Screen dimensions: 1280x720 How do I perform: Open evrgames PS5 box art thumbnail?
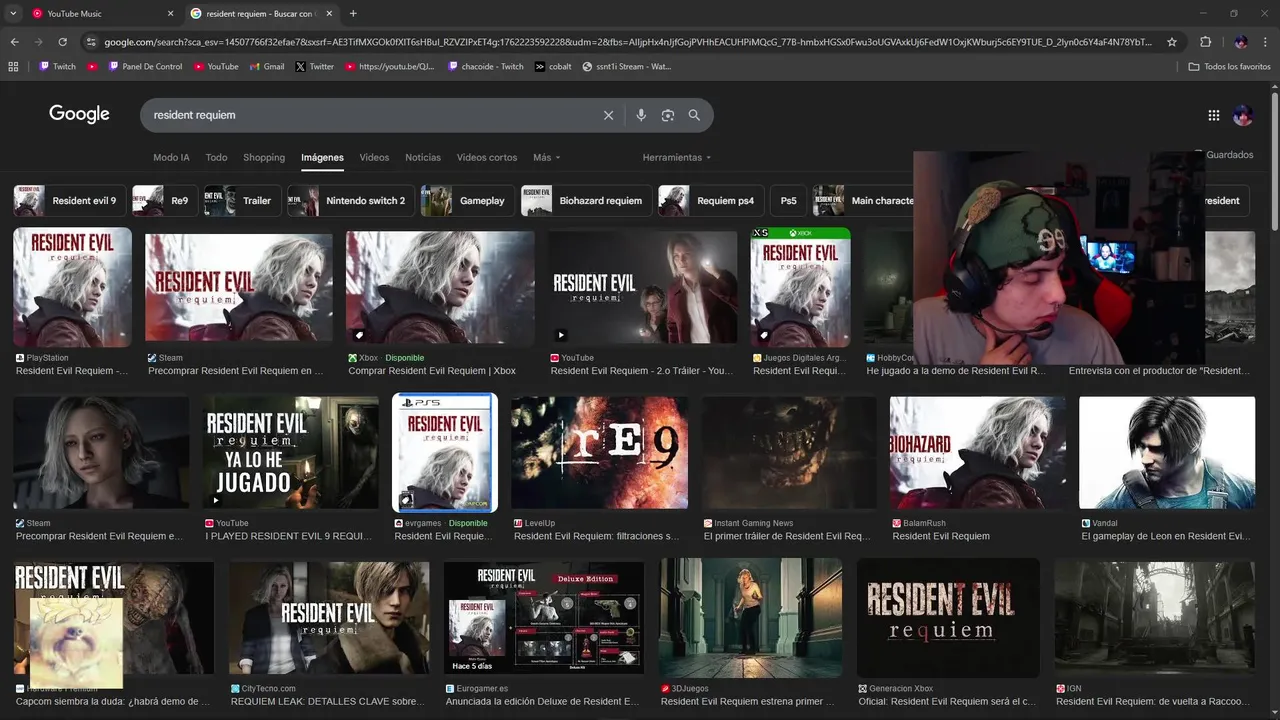point(445,453)
